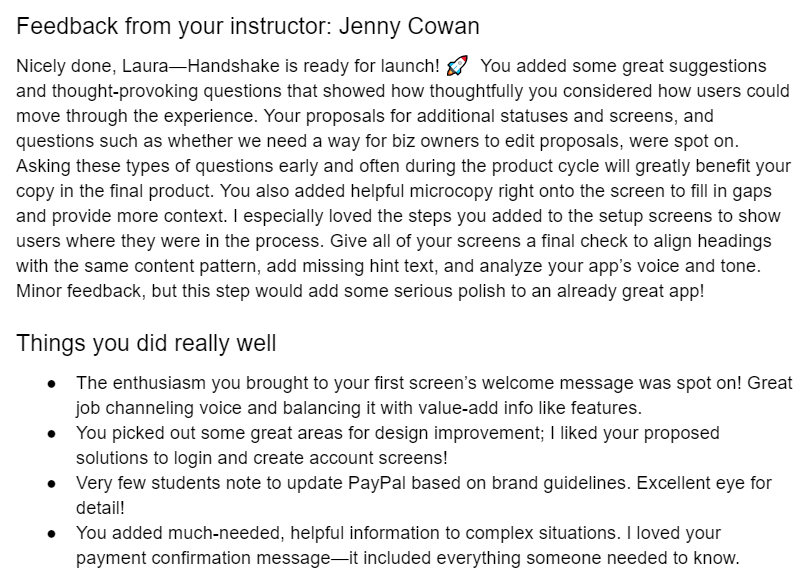Click the words 'Excellent eye for' text
Image resolution: width=812 pixels, height=581 pixels.
coord(704,483)
